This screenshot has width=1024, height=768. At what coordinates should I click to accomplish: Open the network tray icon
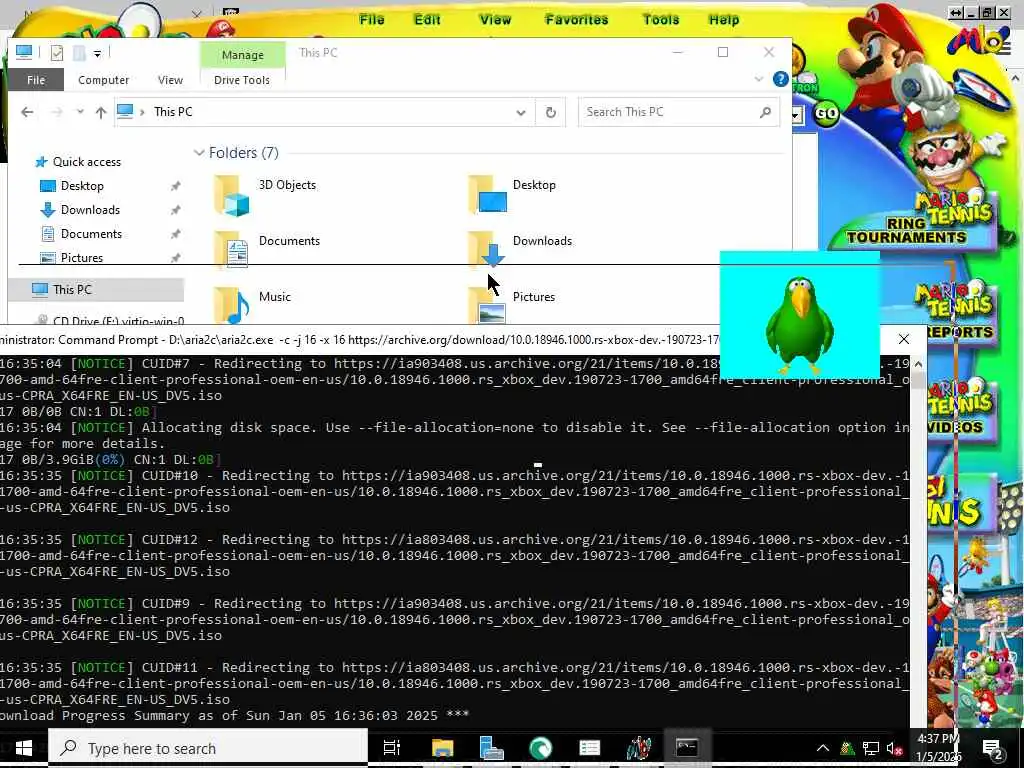click(x=871, y=748)
